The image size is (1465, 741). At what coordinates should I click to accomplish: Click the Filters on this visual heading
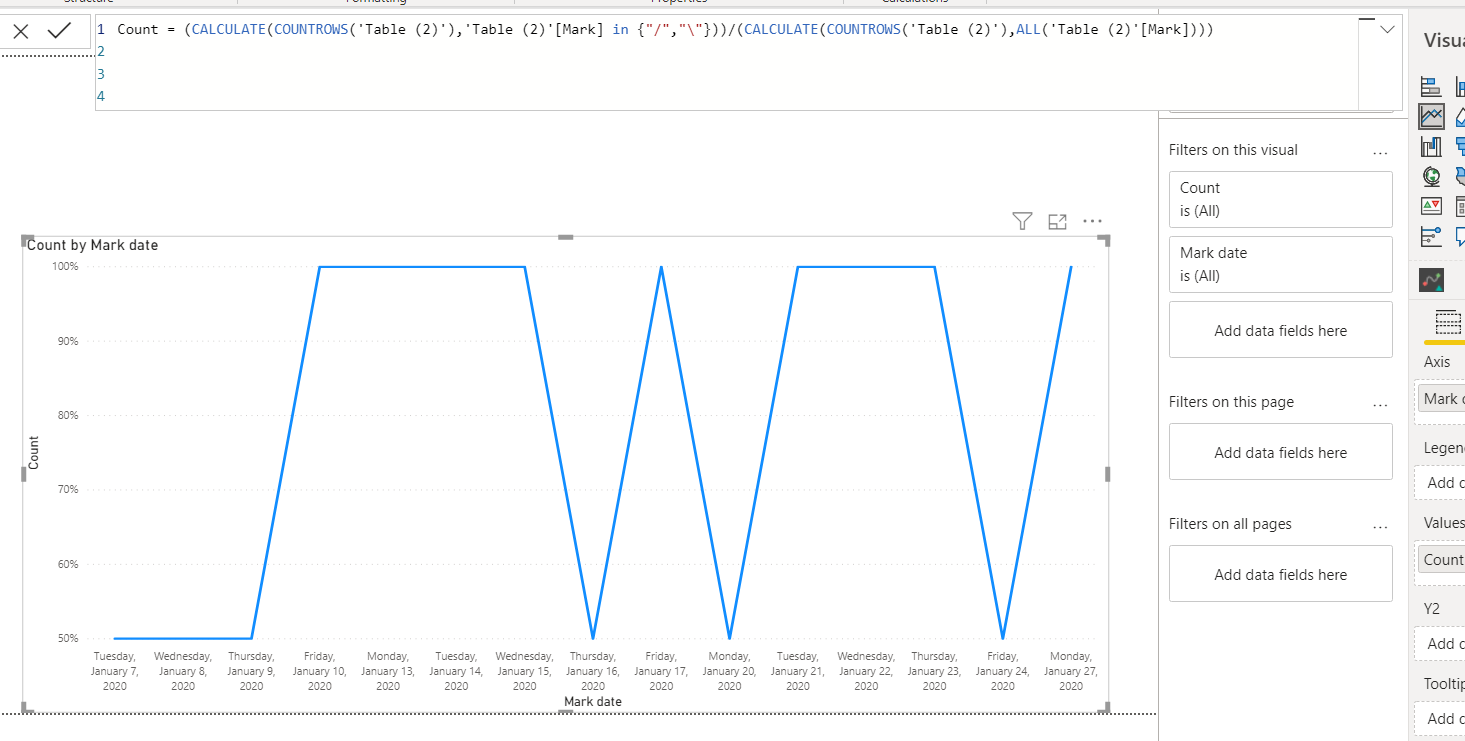1233,150
